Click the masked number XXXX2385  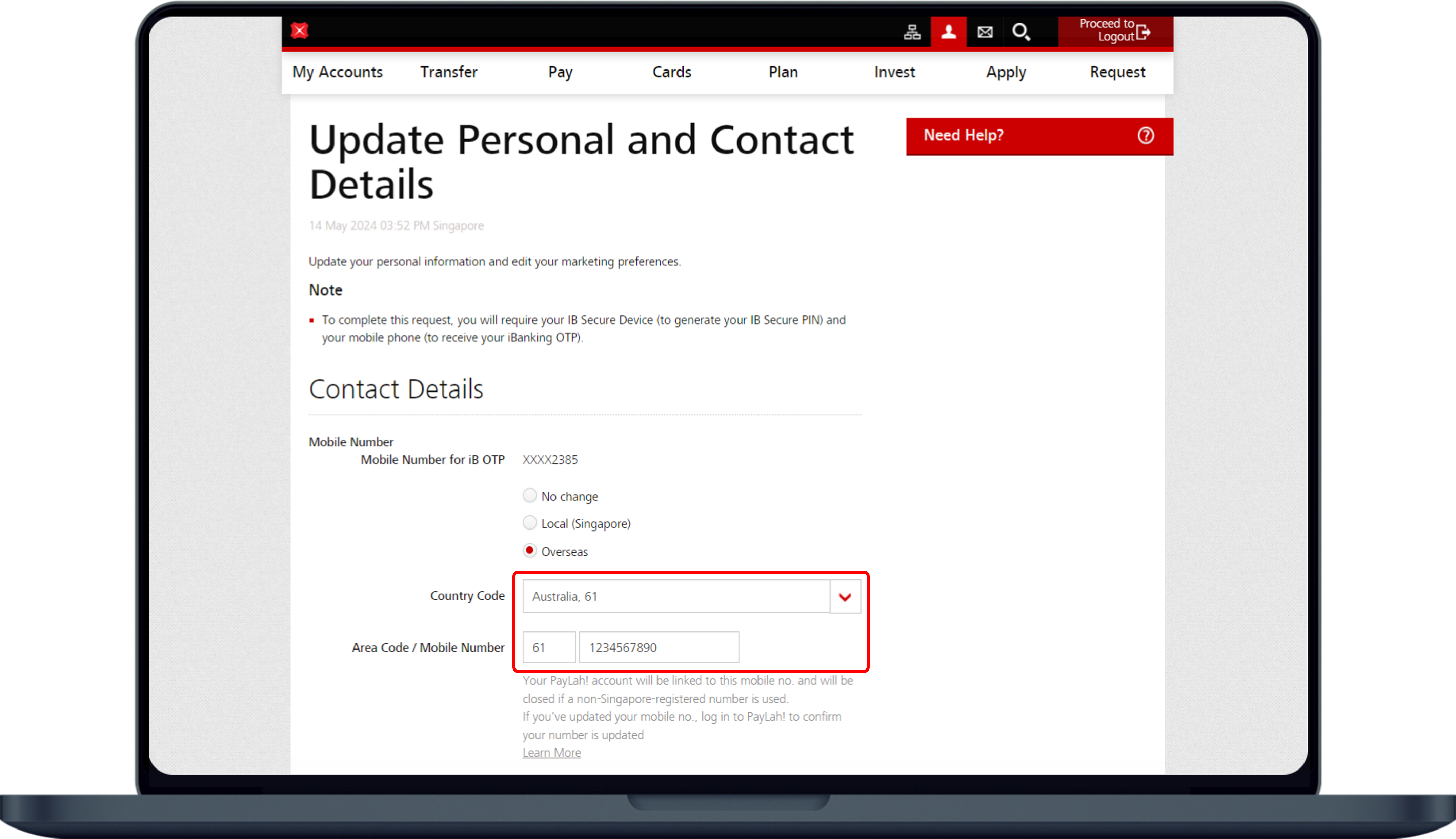(550, 460)
